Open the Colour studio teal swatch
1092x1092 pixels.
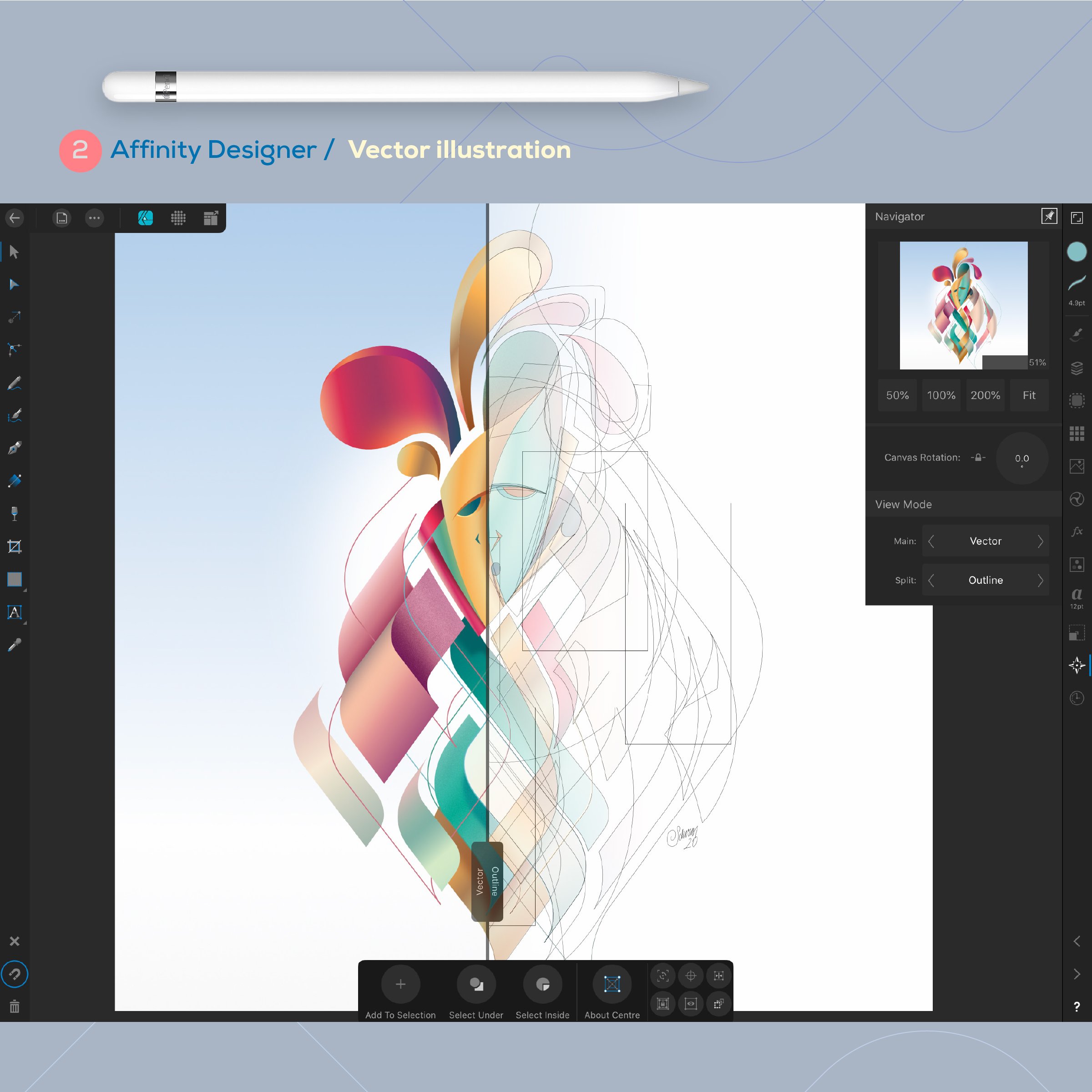[x=1077, y=252]
